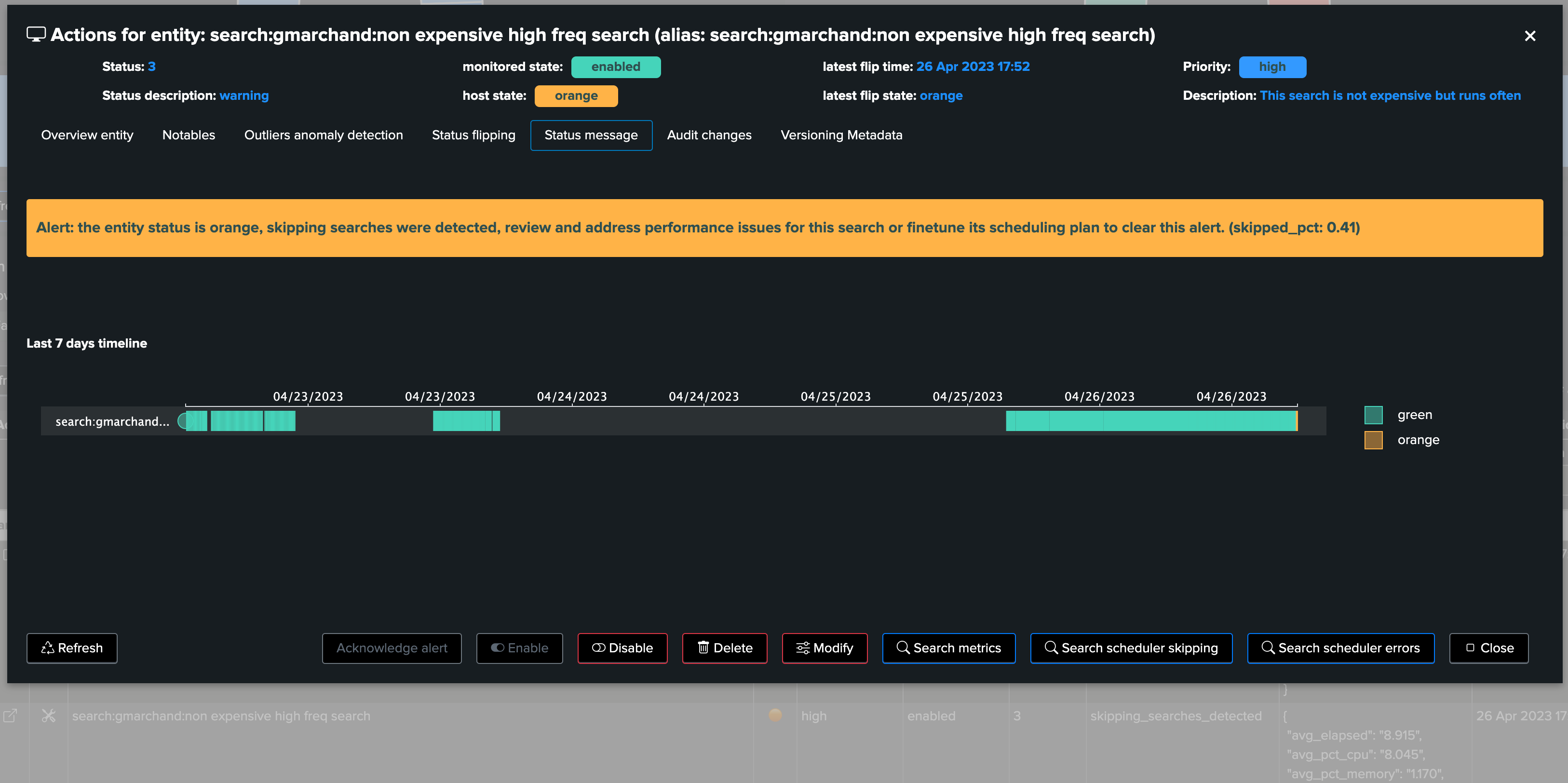
Task: Toggle the Disable entity button
Action: tap(622, 648)
